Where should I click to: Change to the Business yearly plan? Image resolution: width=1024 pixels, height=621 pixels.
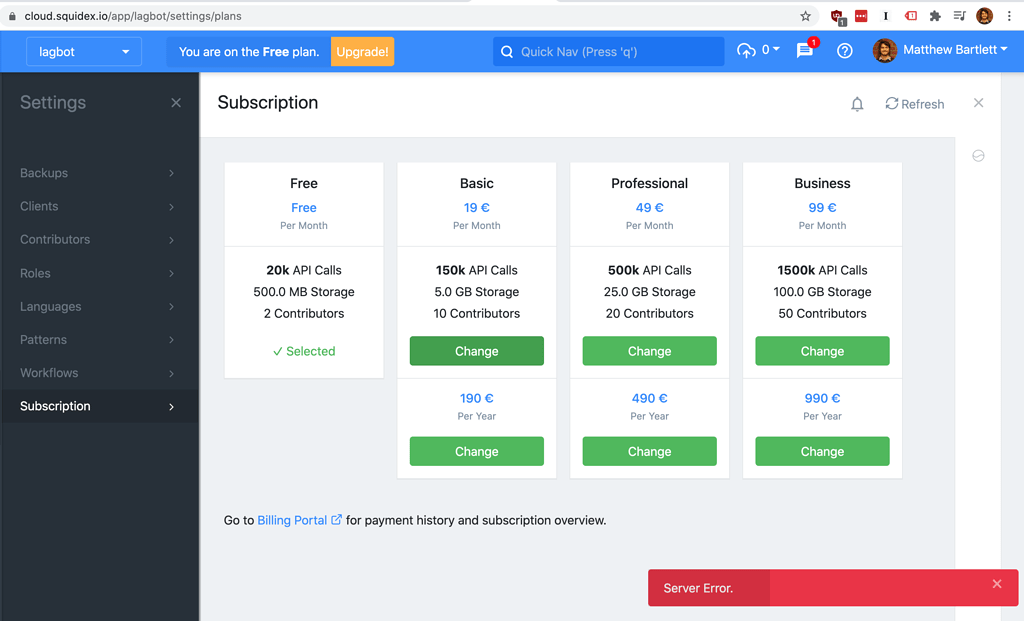point(822,451)
